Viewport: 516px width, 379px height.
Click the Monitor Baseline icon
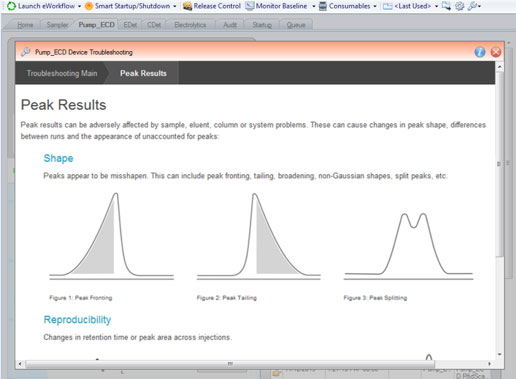coord(249,6)
